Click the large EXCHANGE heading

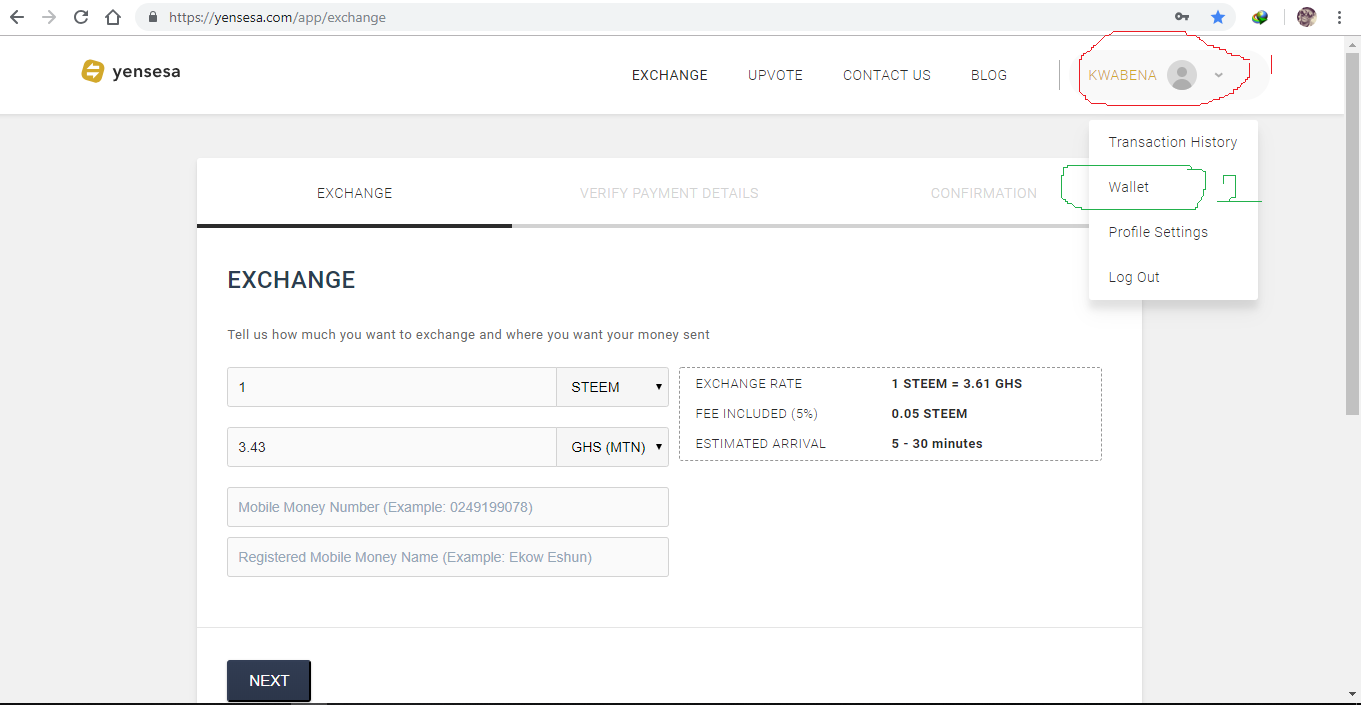[x=291, y=280]
